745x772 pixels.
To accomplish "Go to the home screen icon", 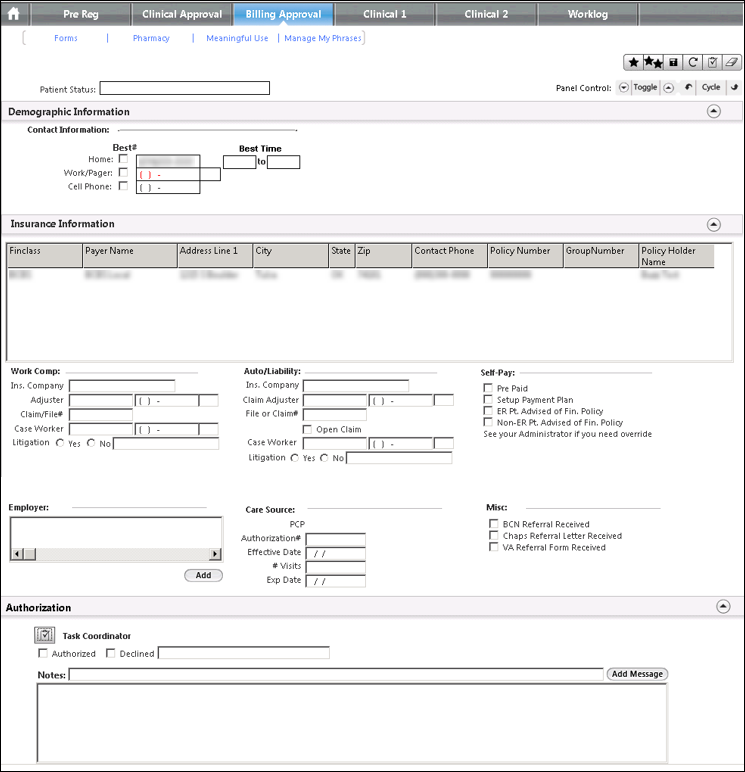I will [14, 14].
